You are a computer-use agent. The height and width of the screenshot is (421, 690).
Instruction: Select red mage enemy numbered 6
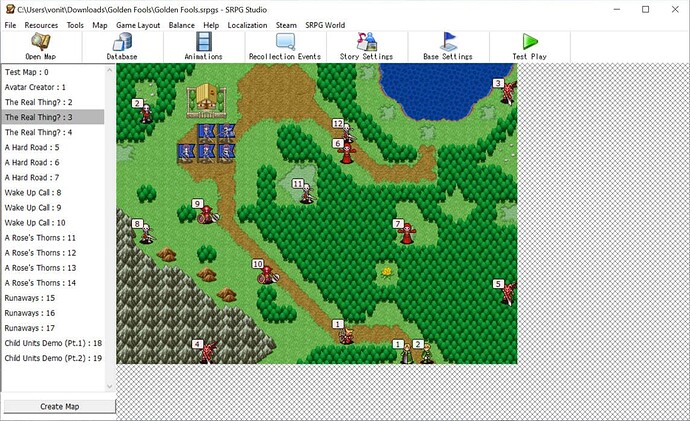(347, 153)
